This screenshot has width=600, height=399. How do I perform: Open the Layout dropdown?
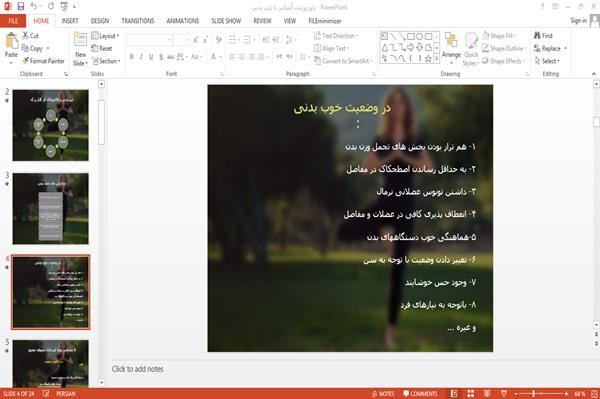coord(106,36)
